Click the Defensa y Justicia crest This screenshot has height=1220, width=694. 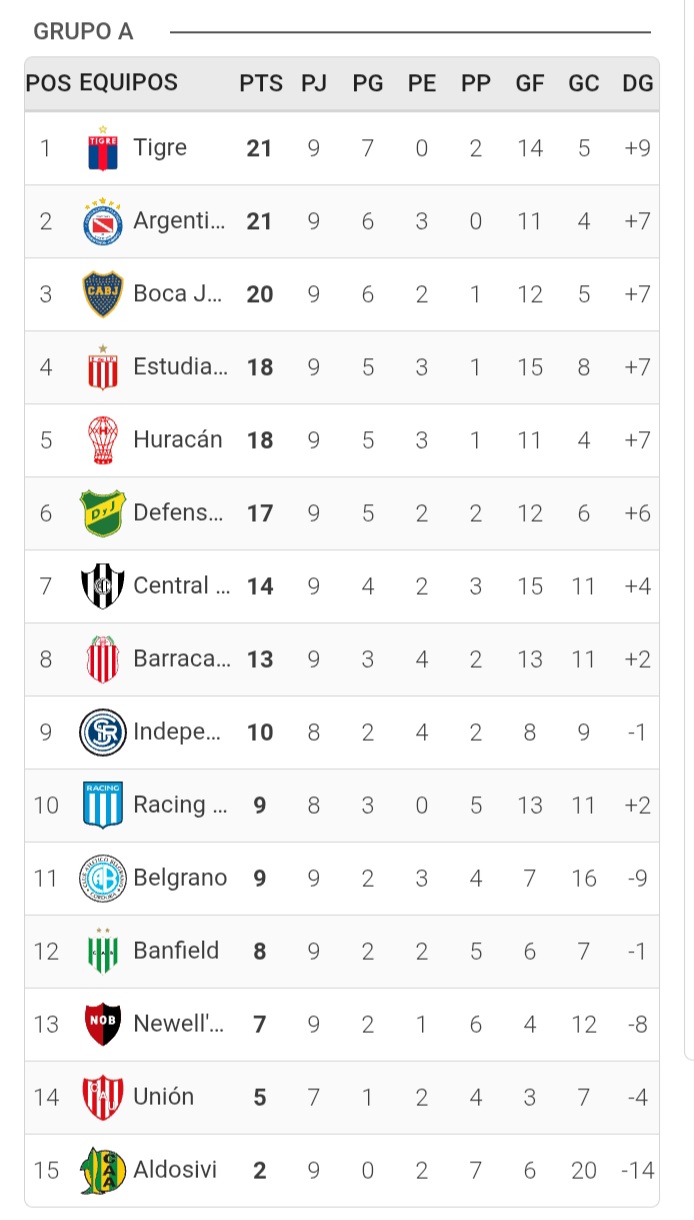click(x=103, y=514)
